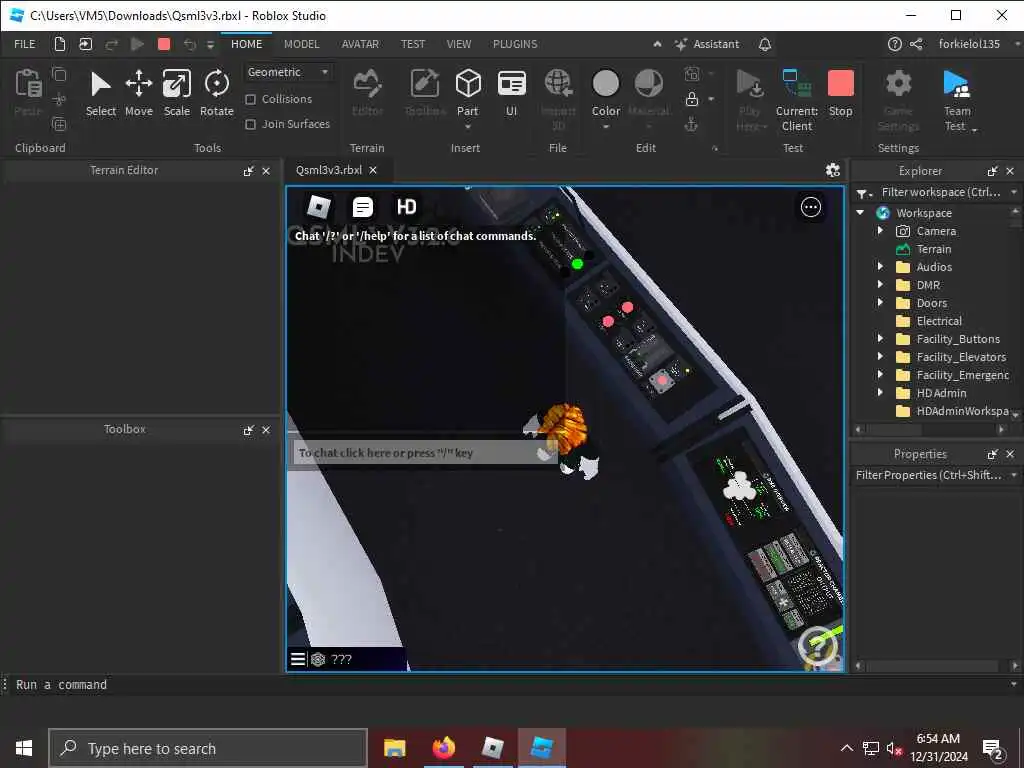Click the in-game chat input box
Image resolution: width=1024 pixels, height=768 pixels.
(423, 453)
